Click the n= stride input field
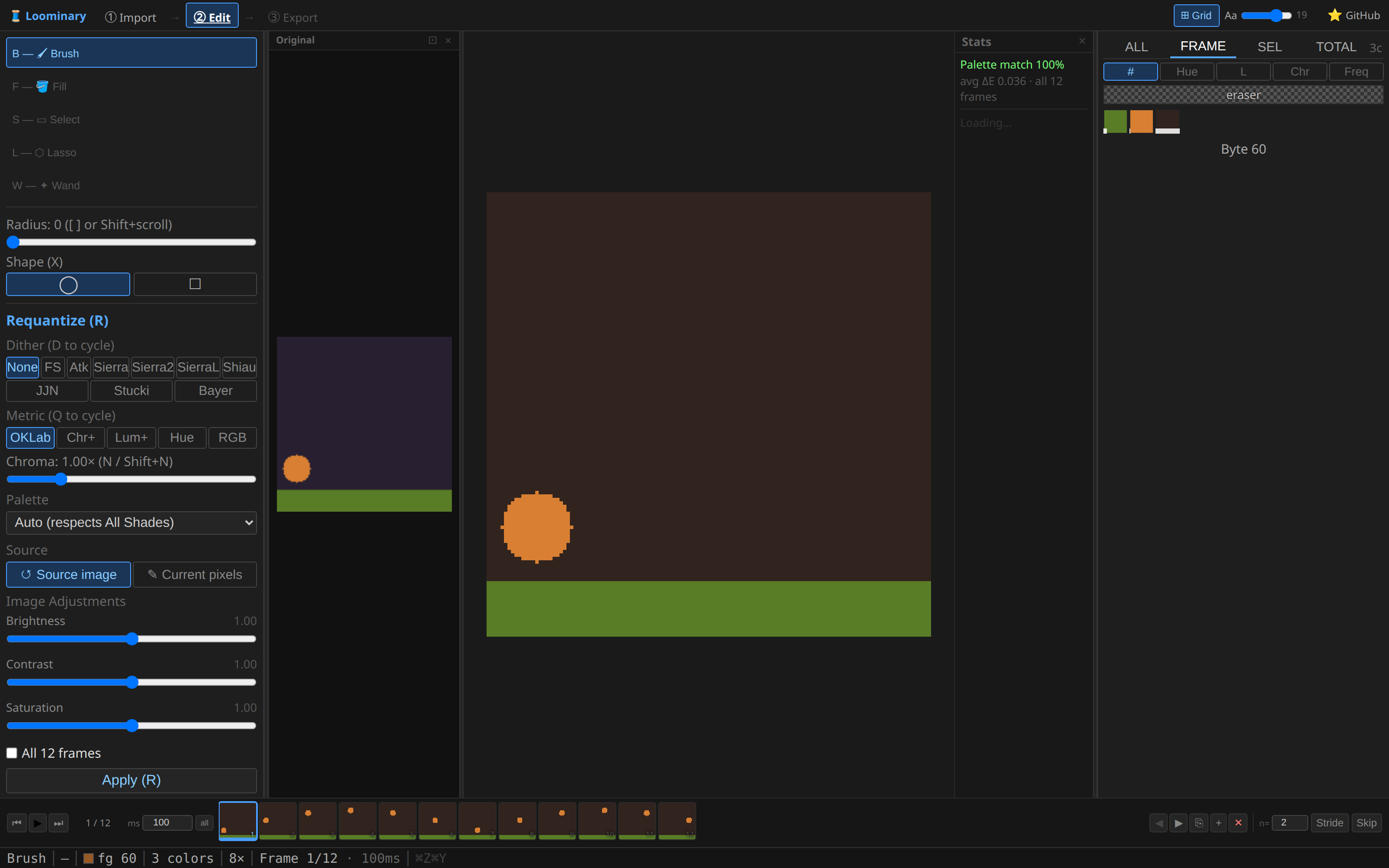Viewport: 1389px width, 868px height. [x=1289, y=823]
